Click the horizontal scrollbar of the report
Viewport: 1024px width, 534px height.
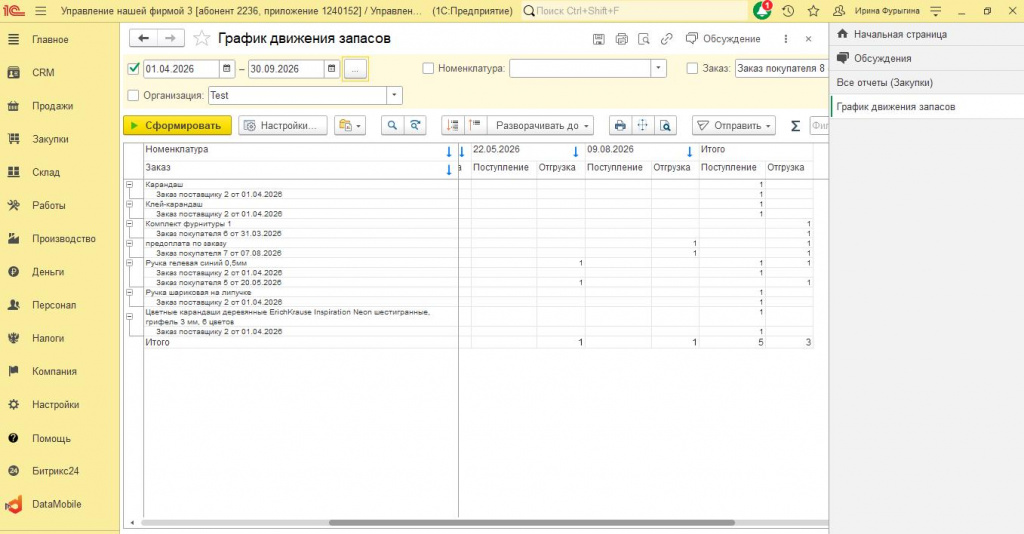532,522
